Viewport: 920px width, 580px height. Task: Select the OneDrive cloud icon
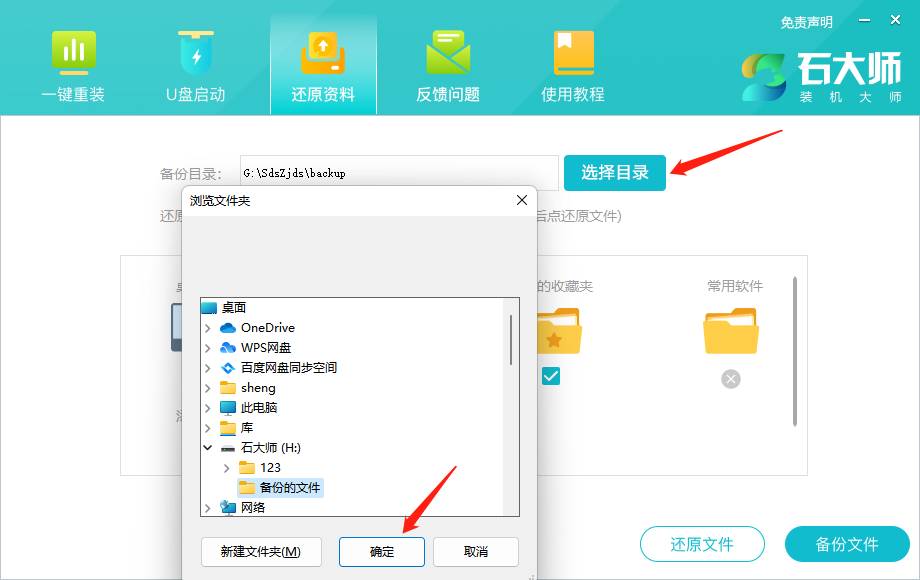click(228, 328)
